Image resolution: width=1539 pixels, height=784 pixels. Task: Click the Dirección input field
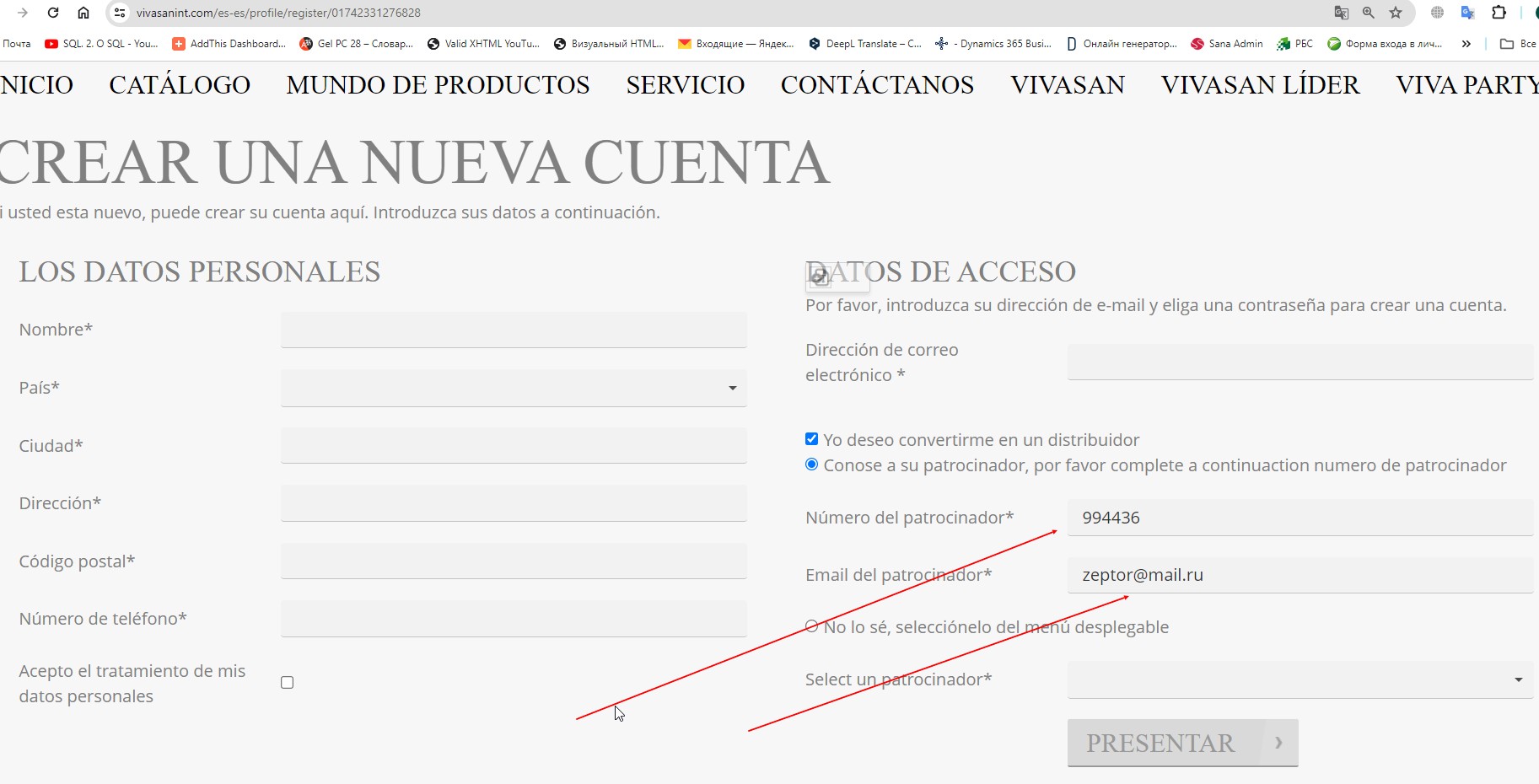point(514,503)
